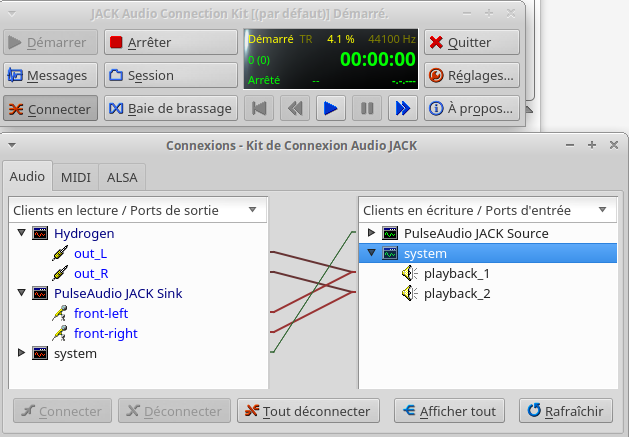Click the transport fast-forward button
629x437 pixels.
(x=403, y=108)
